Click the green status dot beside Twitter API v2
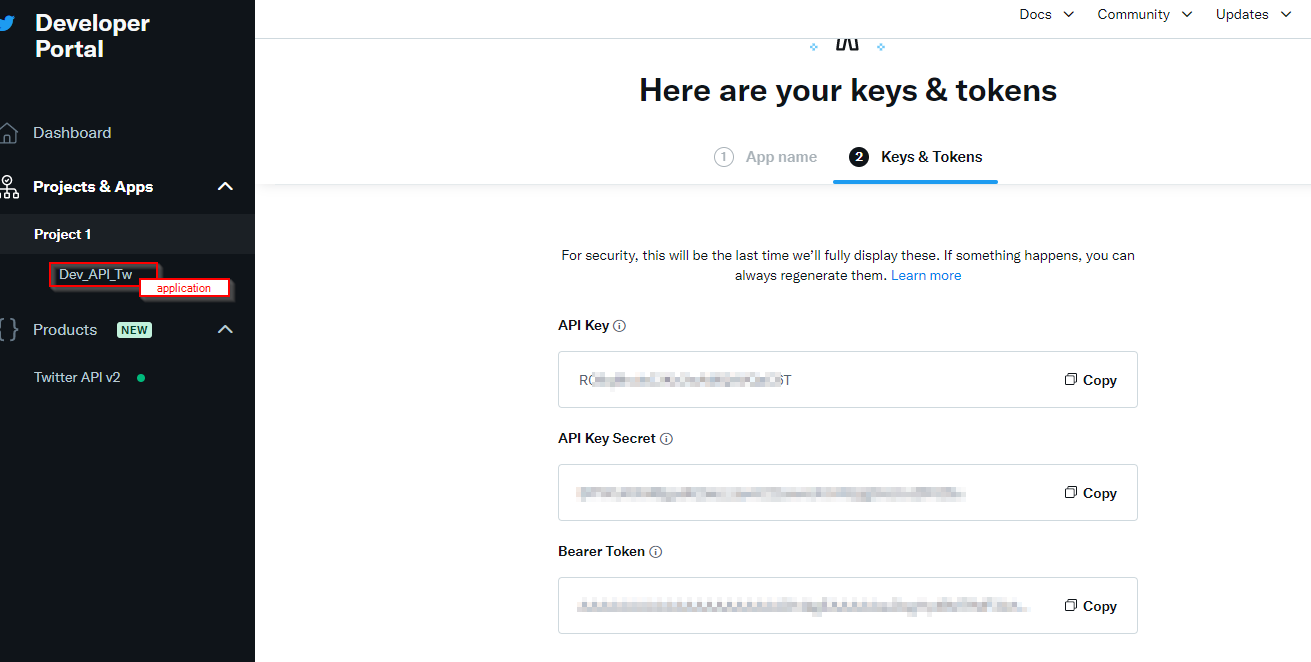Viewport: 1311px width, 662px height. 141,377
